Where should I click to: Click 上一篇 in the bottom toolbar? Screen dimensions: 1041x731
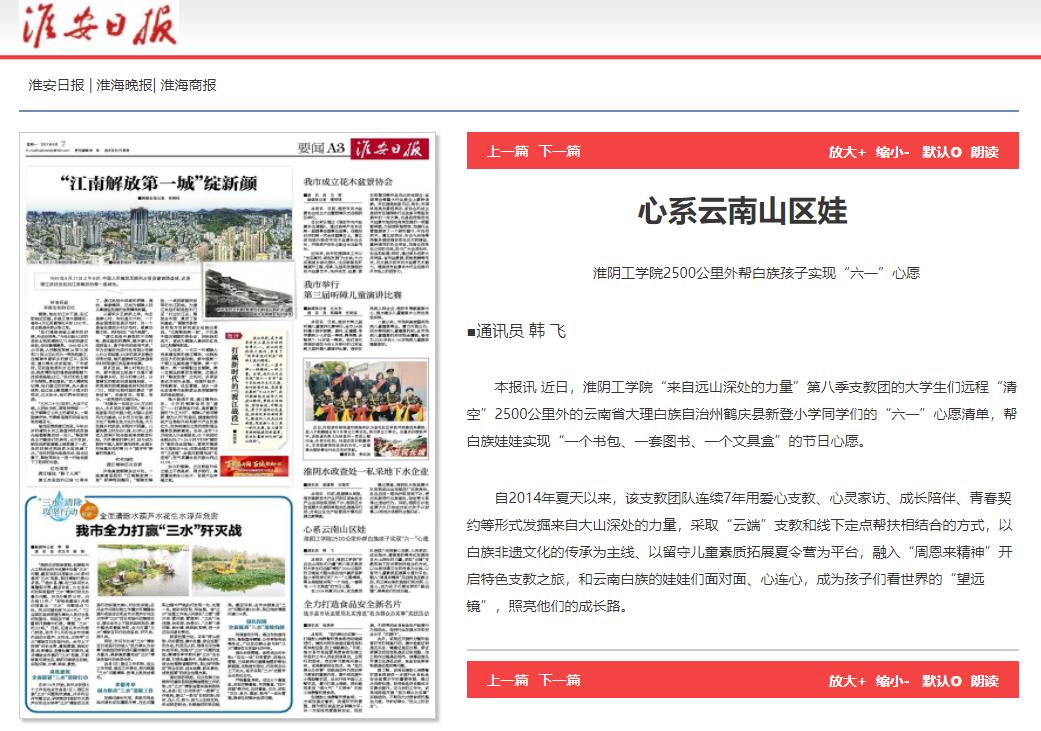pos(507,680)
